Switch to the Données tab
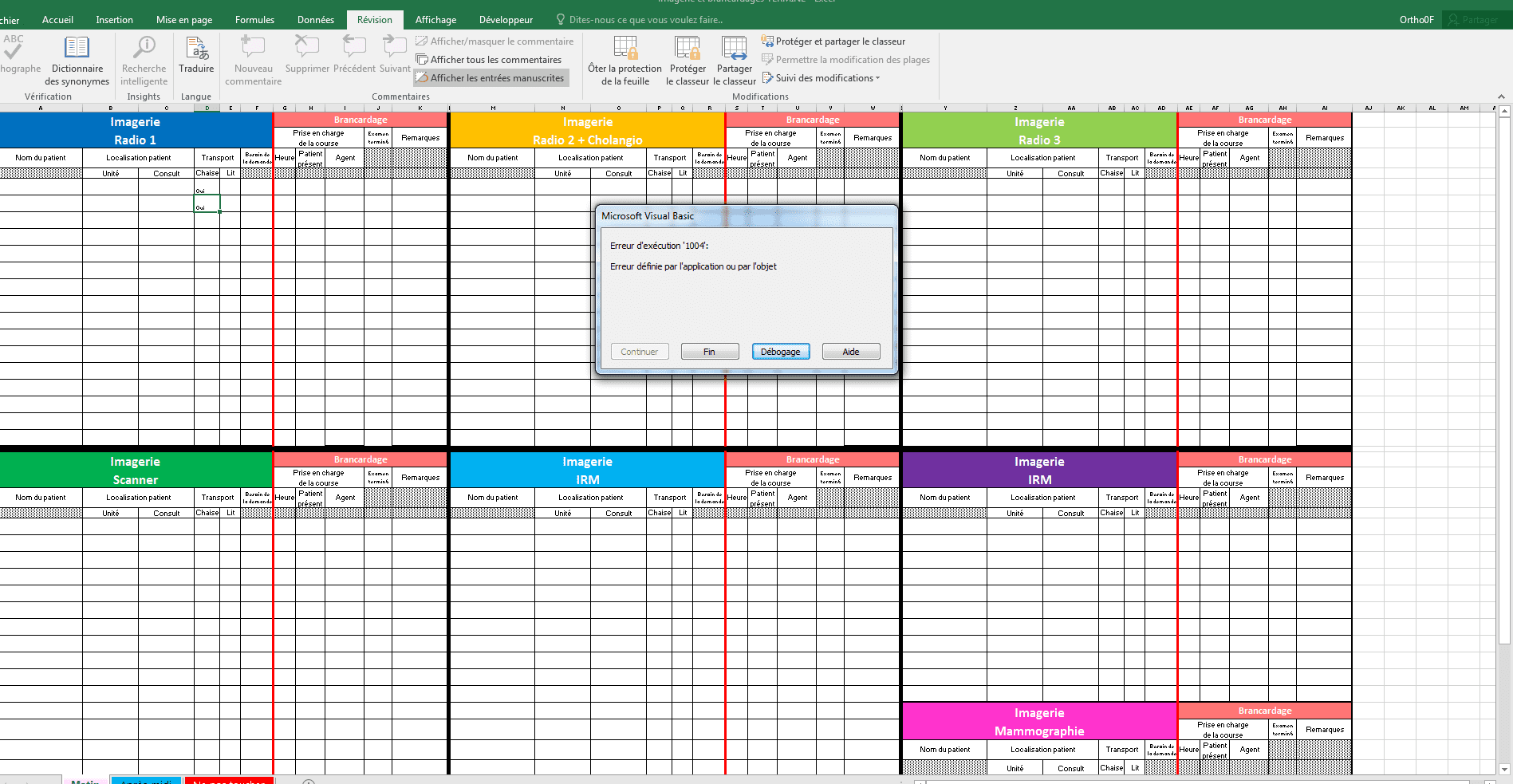 point(316,20)
